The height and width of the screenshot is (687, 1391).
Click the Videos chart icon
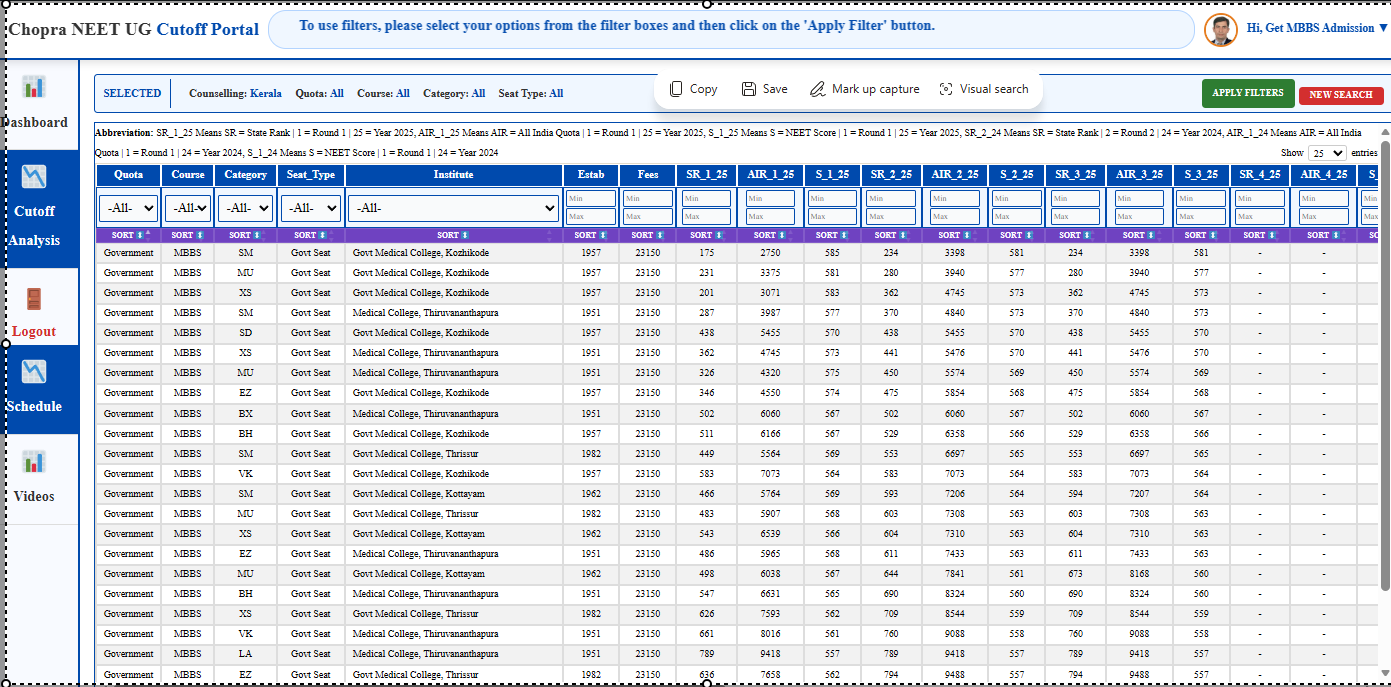pyautogui.click(x=34, y=461)
